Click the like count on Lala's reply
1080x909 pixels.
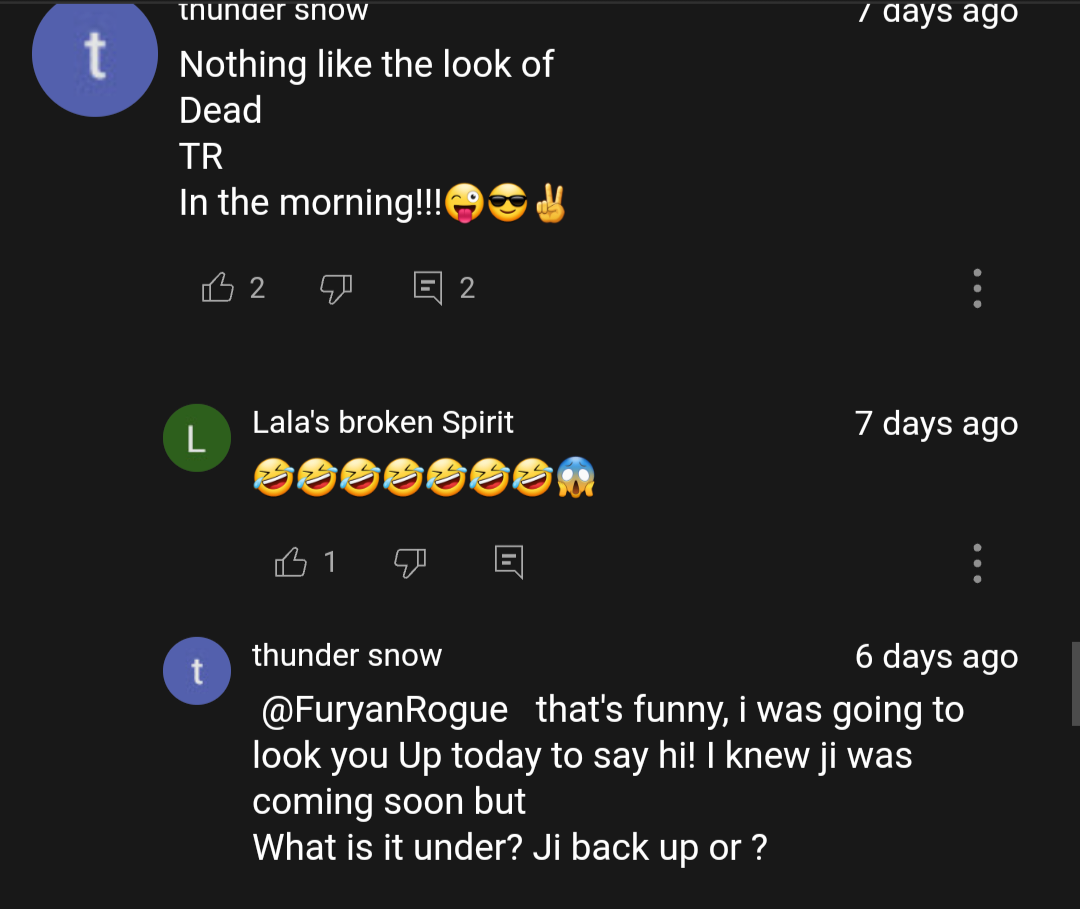(330, 563)
